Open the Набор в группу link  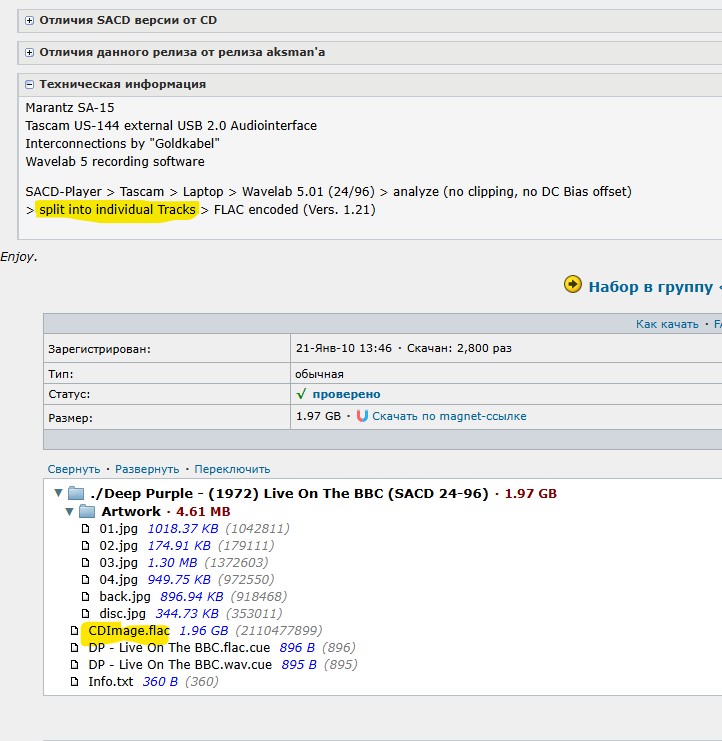[650, 286]
